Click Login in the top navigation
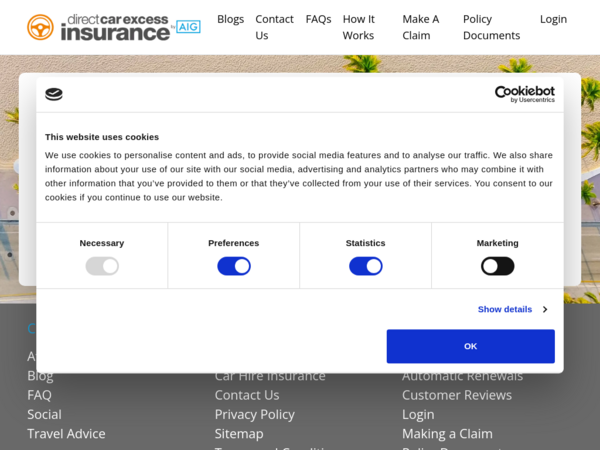The image size is (600, 450). pyautogui.click(x=553, y=19)
